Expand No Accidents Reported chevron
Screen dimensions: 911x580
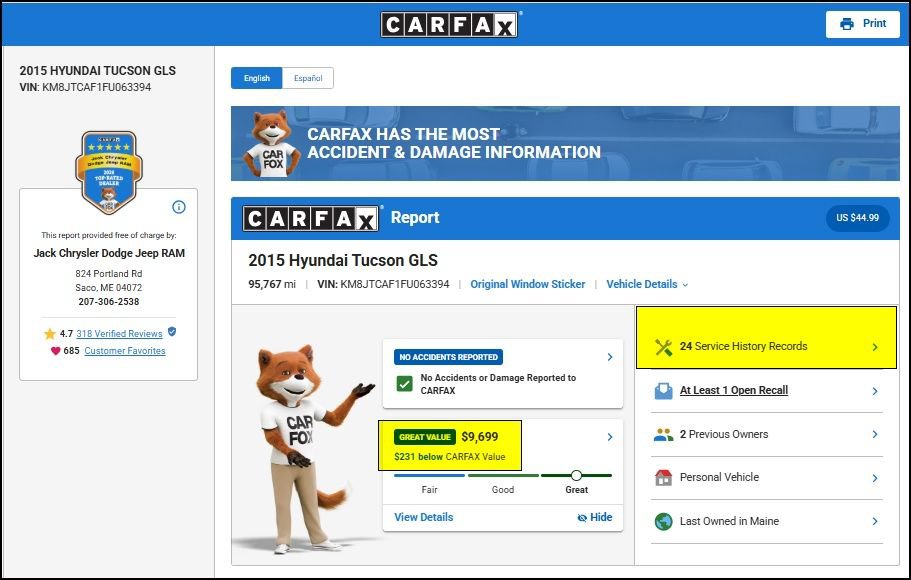[x=609, y=357]
